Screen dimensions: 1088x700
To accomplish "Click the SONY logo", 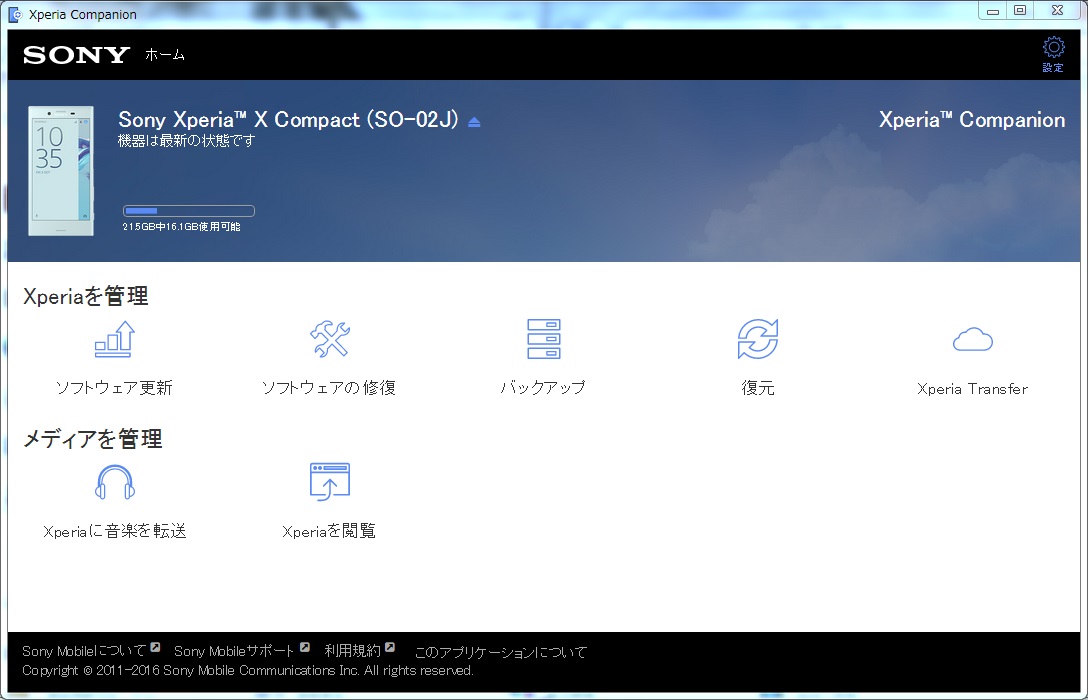I will click(76, 55).
